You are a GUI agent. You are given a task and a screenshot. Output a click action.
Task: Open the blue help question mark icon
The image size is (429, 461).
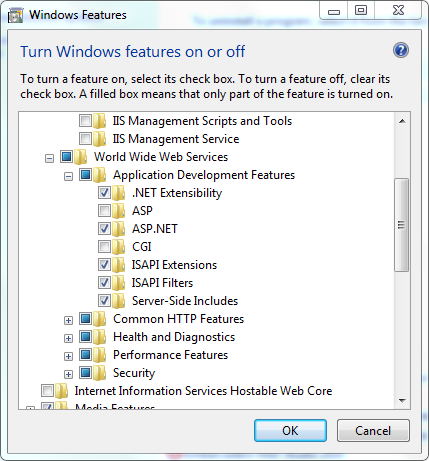pyautogui.click(x=401, y=50)
